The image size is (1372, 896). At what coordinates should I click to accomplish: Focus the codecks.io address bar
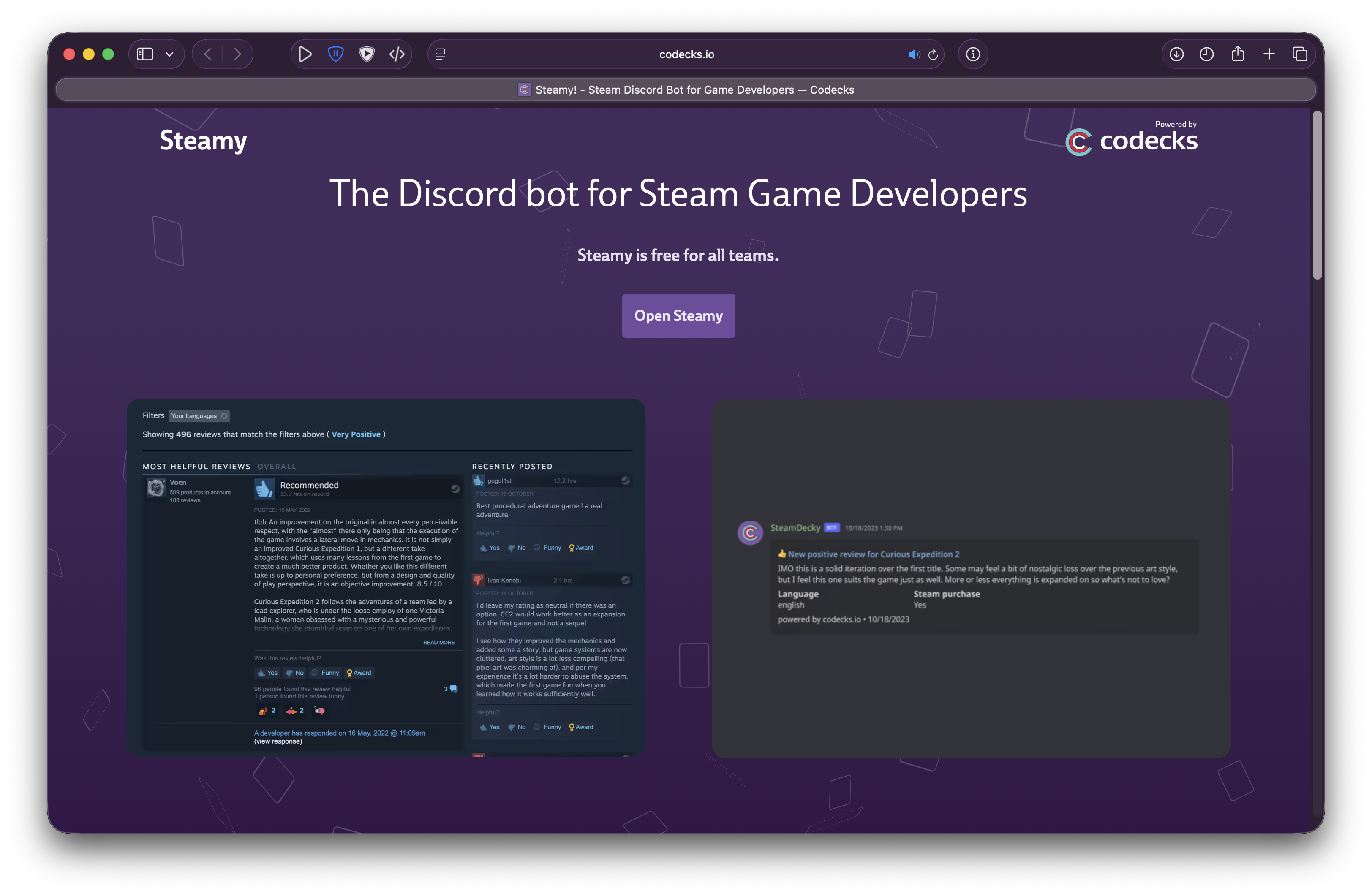pyautogui.click(x=686, y=54)
